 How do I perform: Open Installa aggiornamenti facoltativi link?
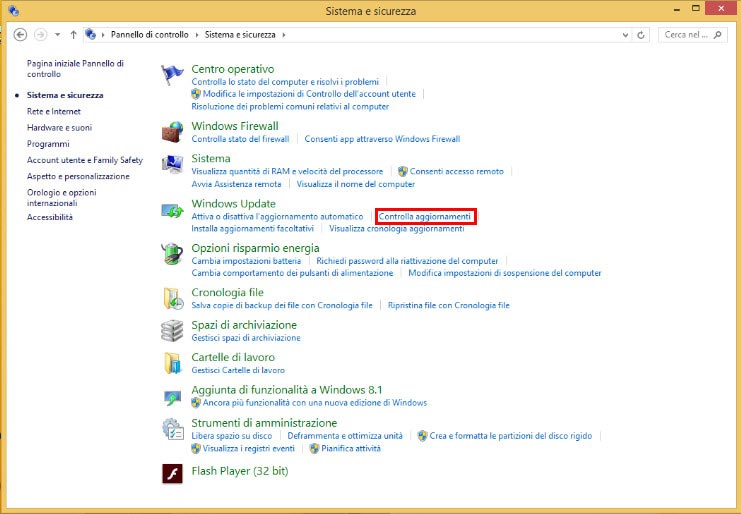(252, 228)
